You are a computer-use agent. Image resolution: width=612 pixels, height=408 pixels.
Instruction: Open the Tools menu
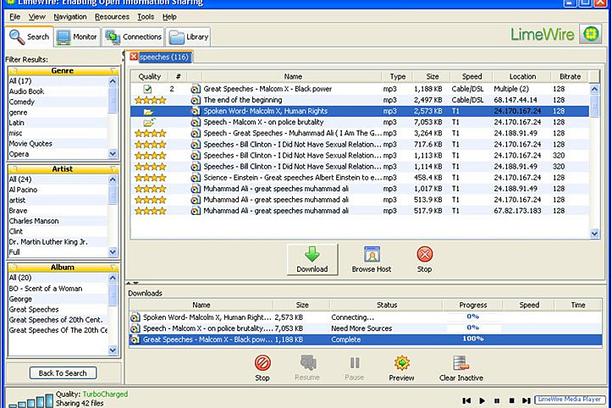(x=146, y=17)
